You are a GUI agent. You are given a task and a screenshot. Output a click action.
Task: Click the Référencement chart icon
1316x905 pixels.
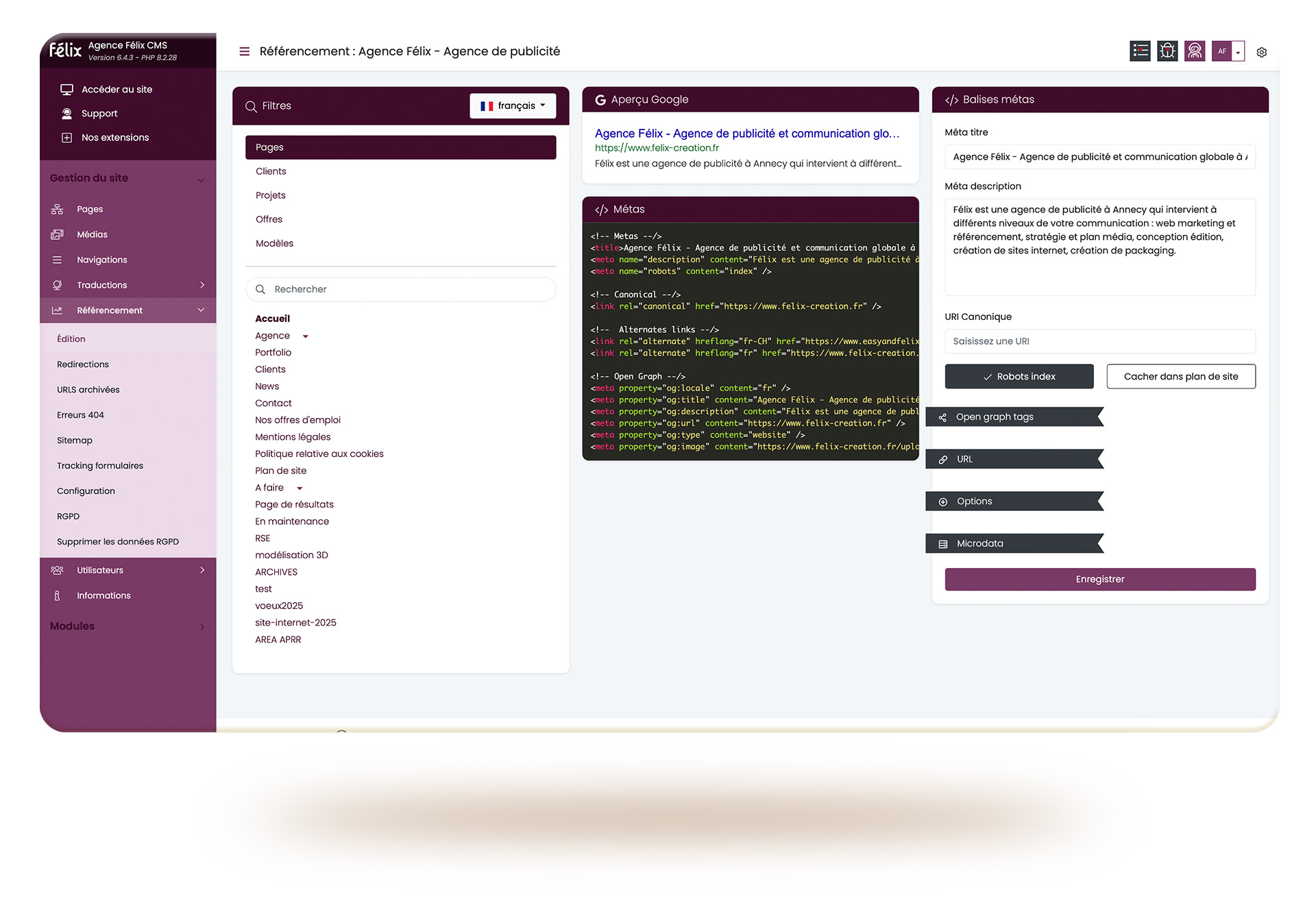[x=57, y=310]
